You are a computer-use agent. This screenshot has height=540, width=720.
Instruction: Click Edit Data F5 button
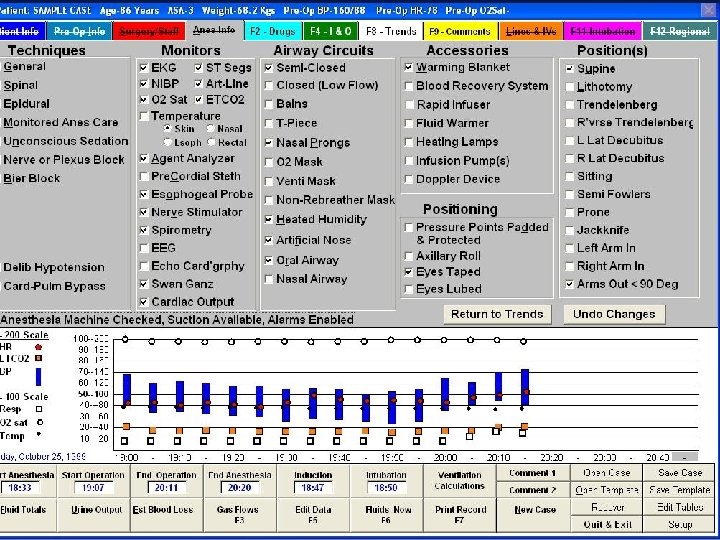click(x=313, y=514)
